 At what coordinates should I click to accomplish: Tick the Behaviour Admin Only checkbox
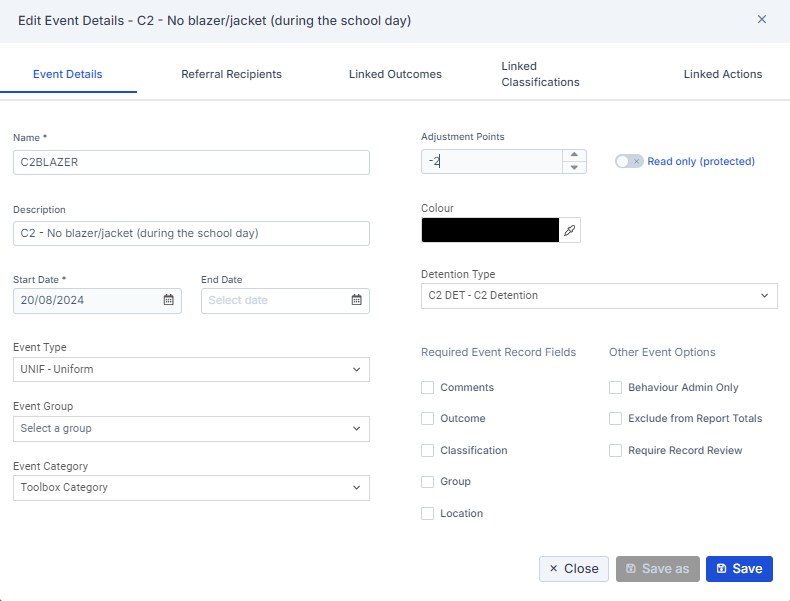(616, 387)
